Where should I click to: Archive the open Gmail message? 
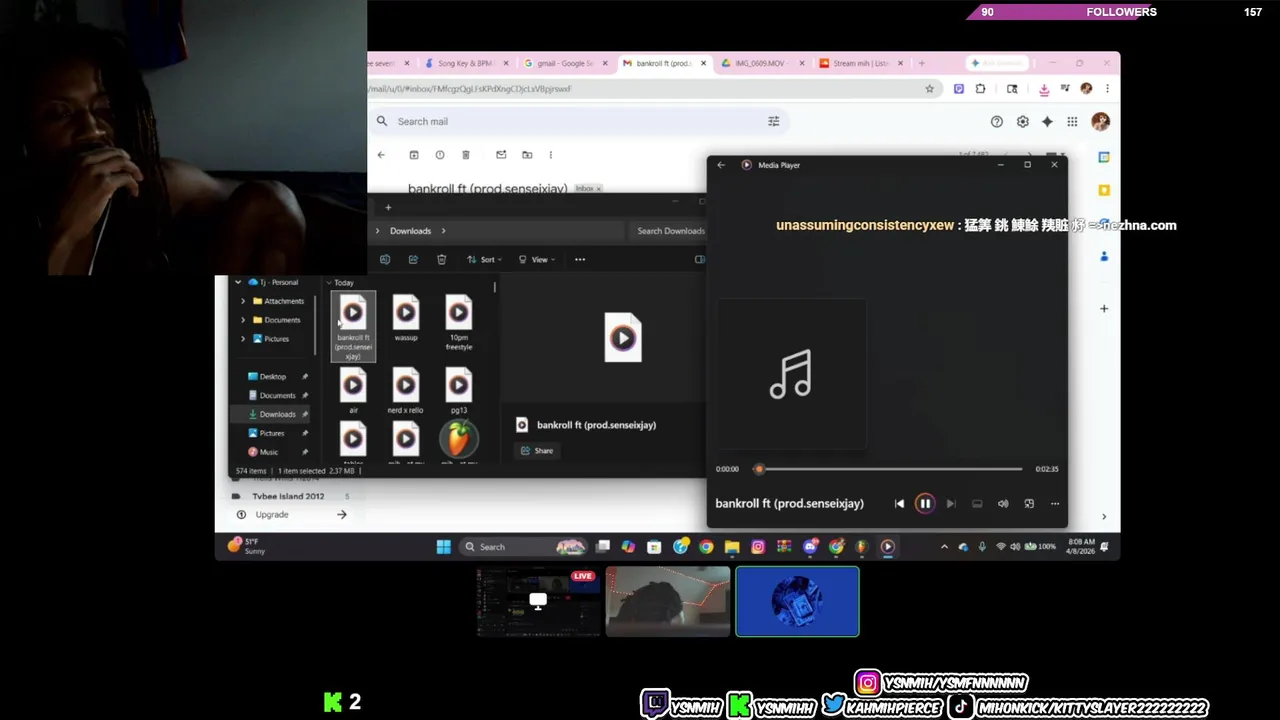click(414, 155)
